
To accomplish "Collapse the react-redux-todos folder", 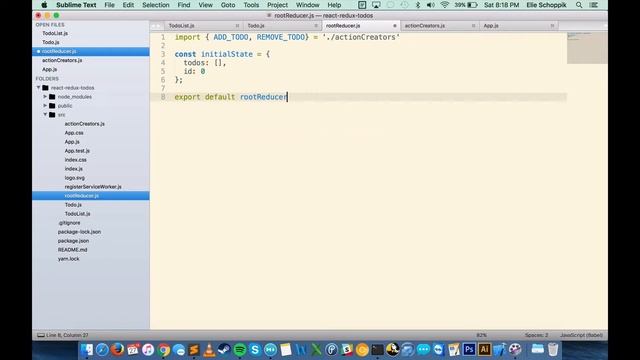I will [39, 88].
